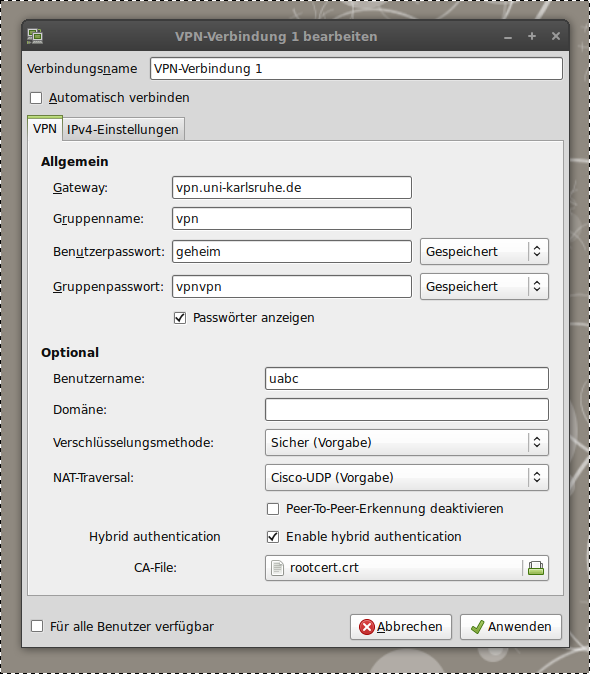Minimize the VPN edit window
The height and width of the screenshot is (674, 590).
pos(508,38)
